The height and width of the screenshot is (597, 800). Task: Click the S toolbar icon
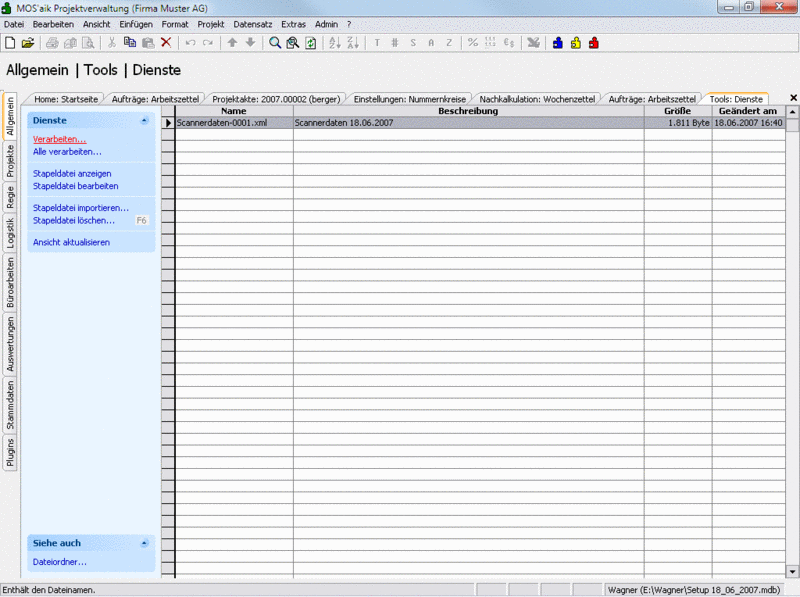coord(413,43)
